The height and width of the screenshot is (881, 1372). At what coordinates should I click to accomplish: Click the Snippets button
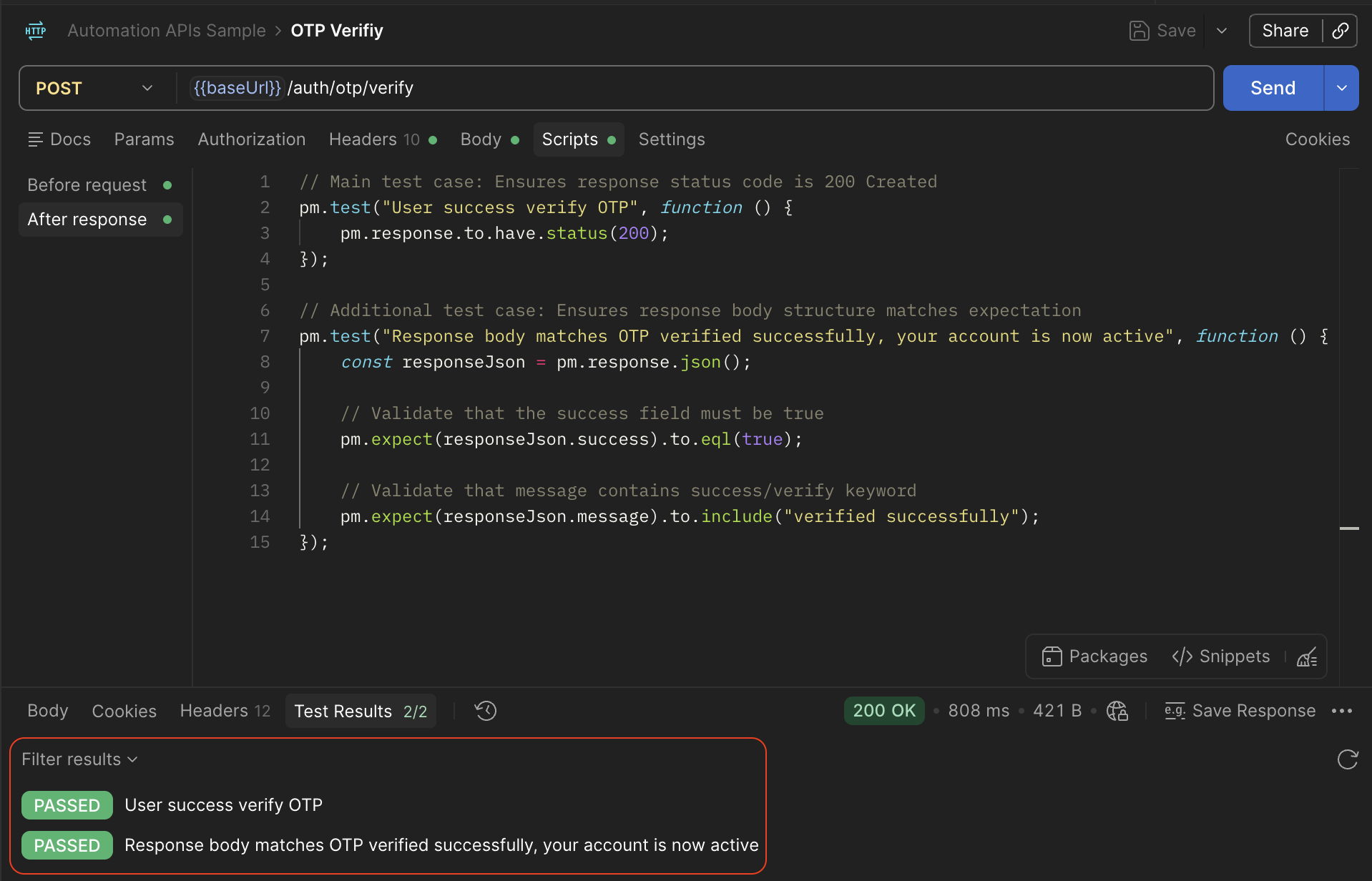click(x=1220, y=656)
